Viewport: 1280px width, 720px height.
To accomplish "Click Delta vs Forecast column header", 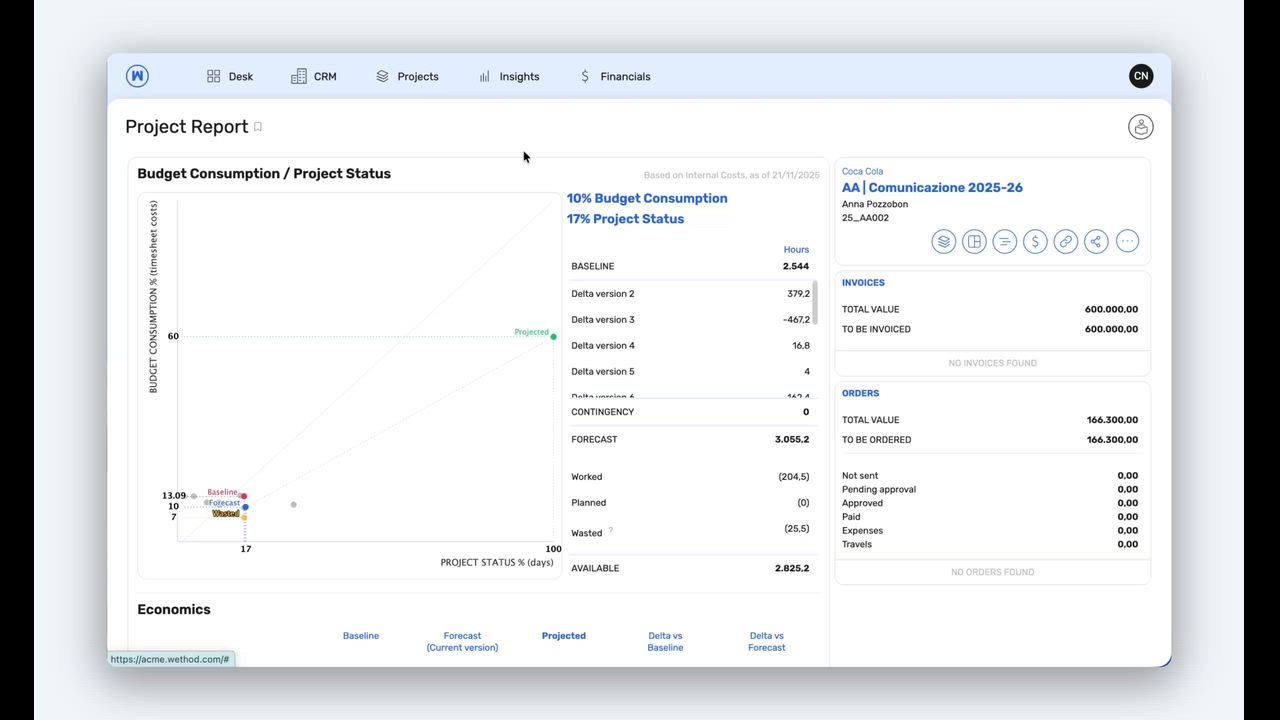I will point(767,642).
